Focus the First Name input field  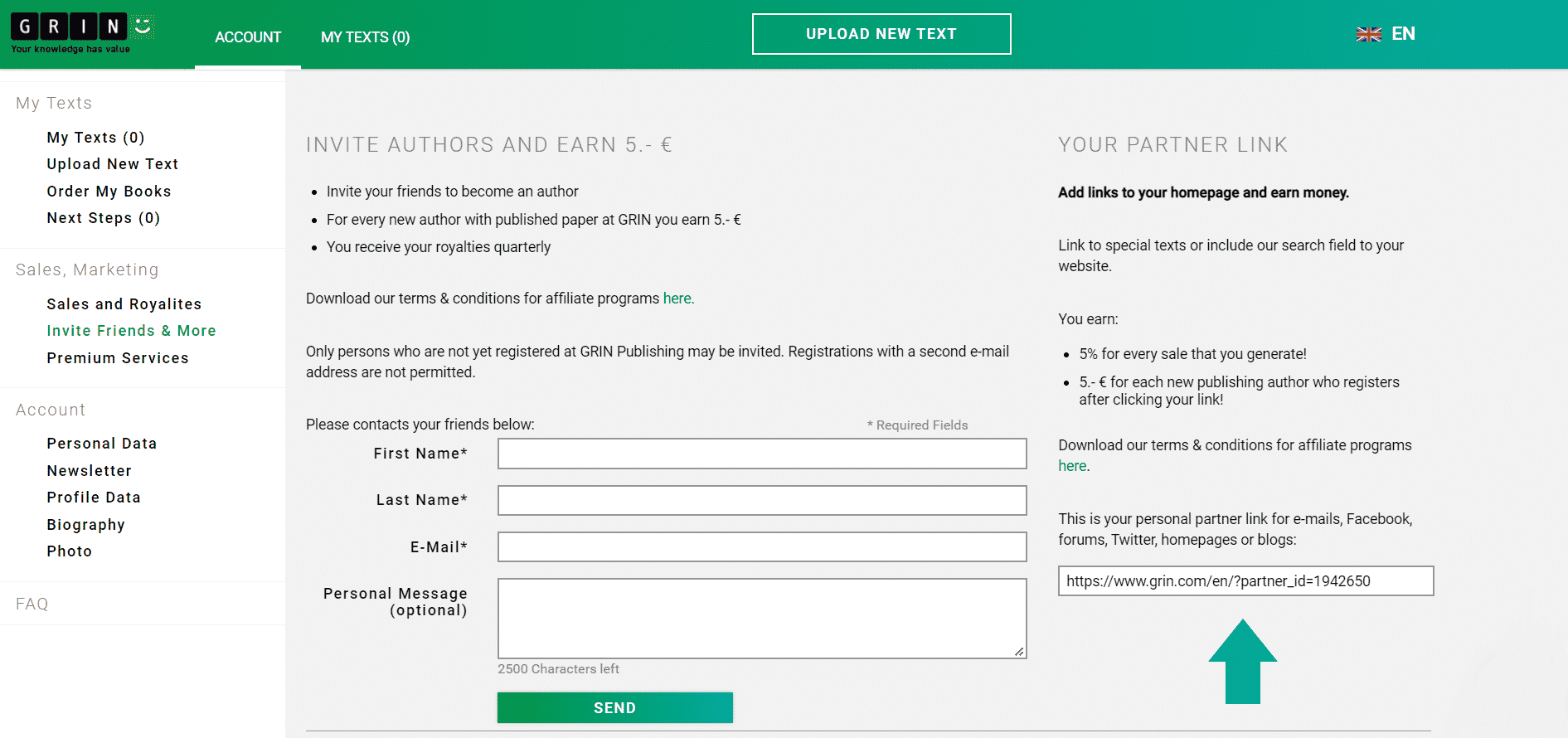tap(761, 454)
